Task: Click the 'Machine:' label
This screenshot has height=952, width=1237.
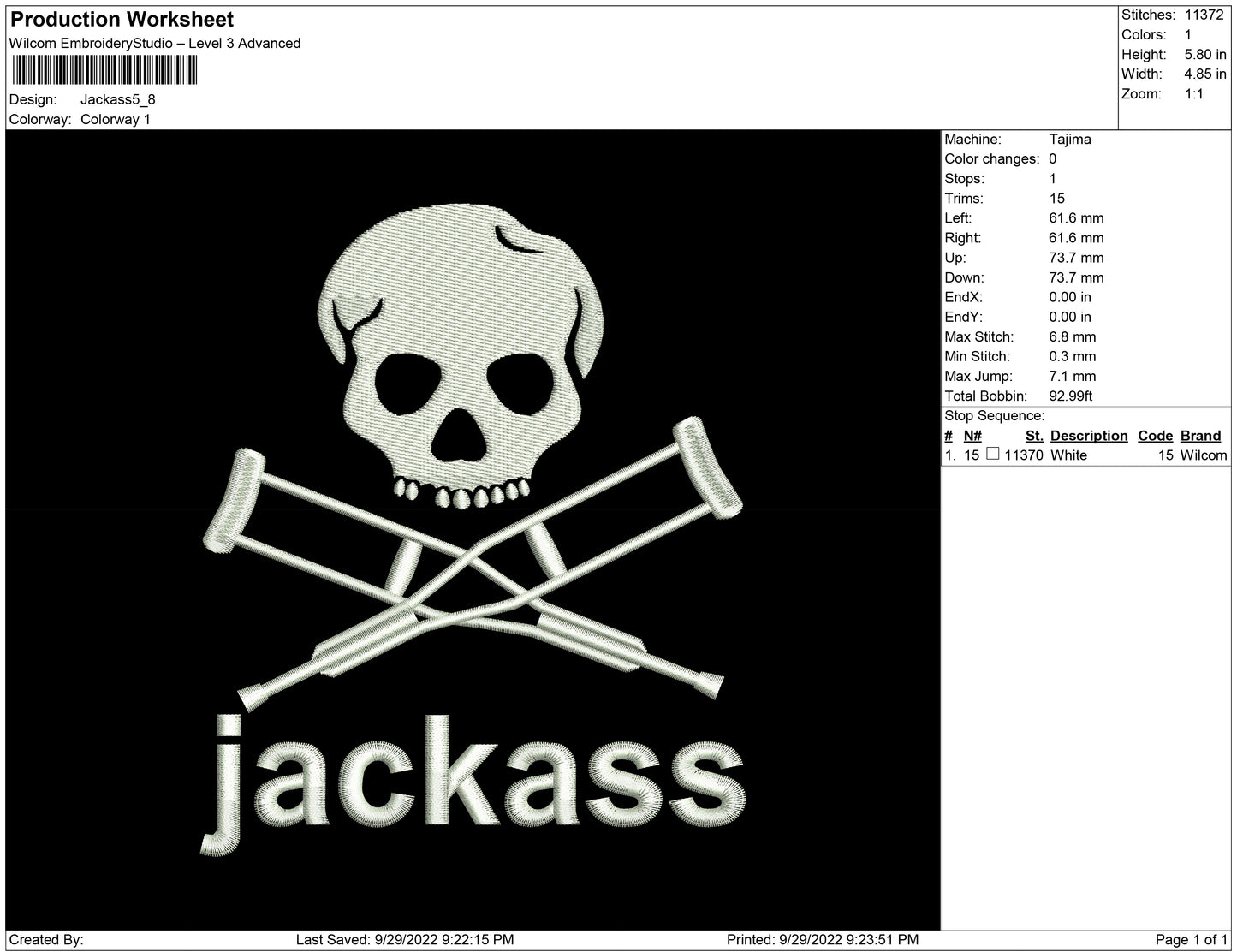Action: click(972, 140)
